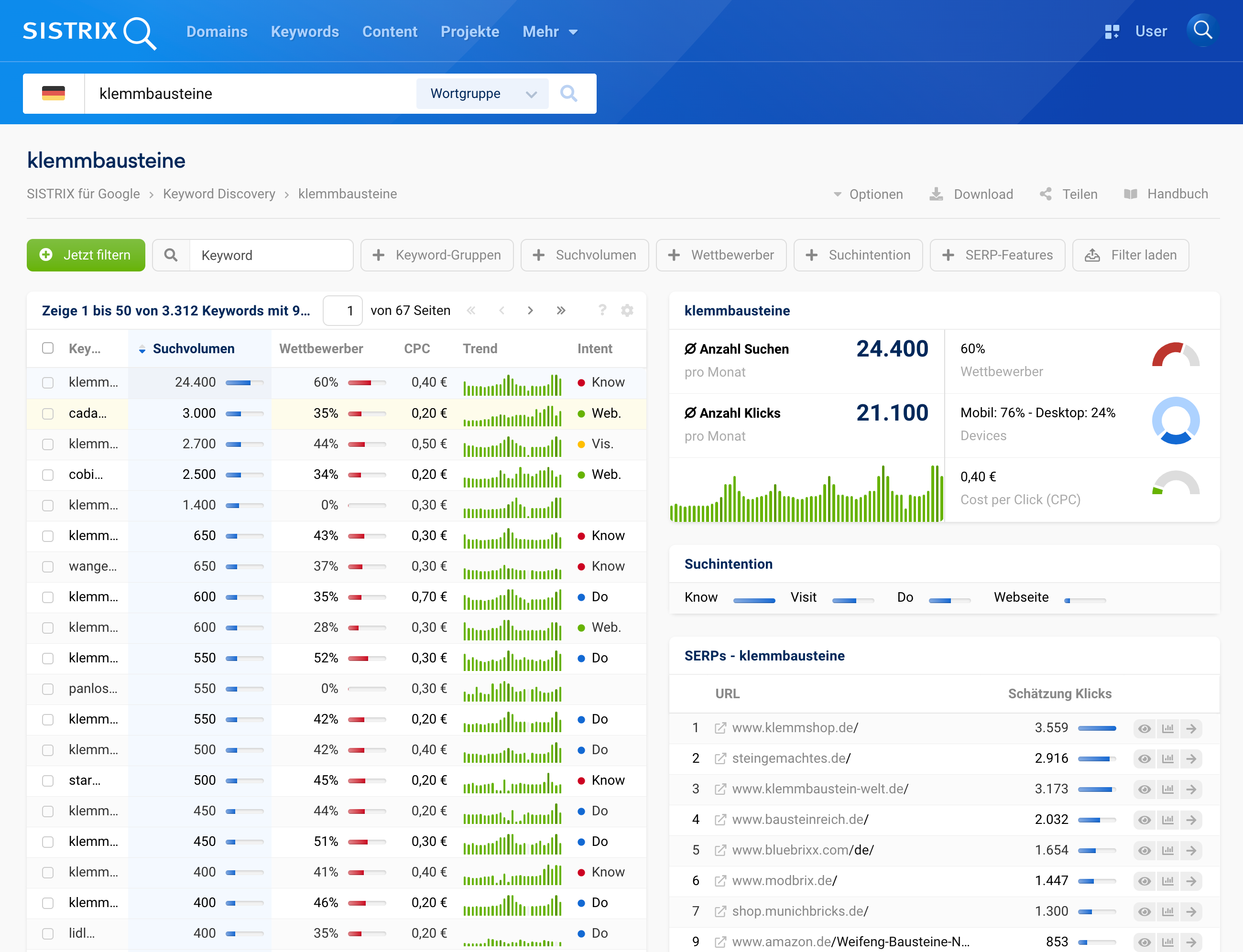The width and height of the screenshot is (1243, 952).
Task: Click the round search icon in header
Action: click(x=1202, y=31)
